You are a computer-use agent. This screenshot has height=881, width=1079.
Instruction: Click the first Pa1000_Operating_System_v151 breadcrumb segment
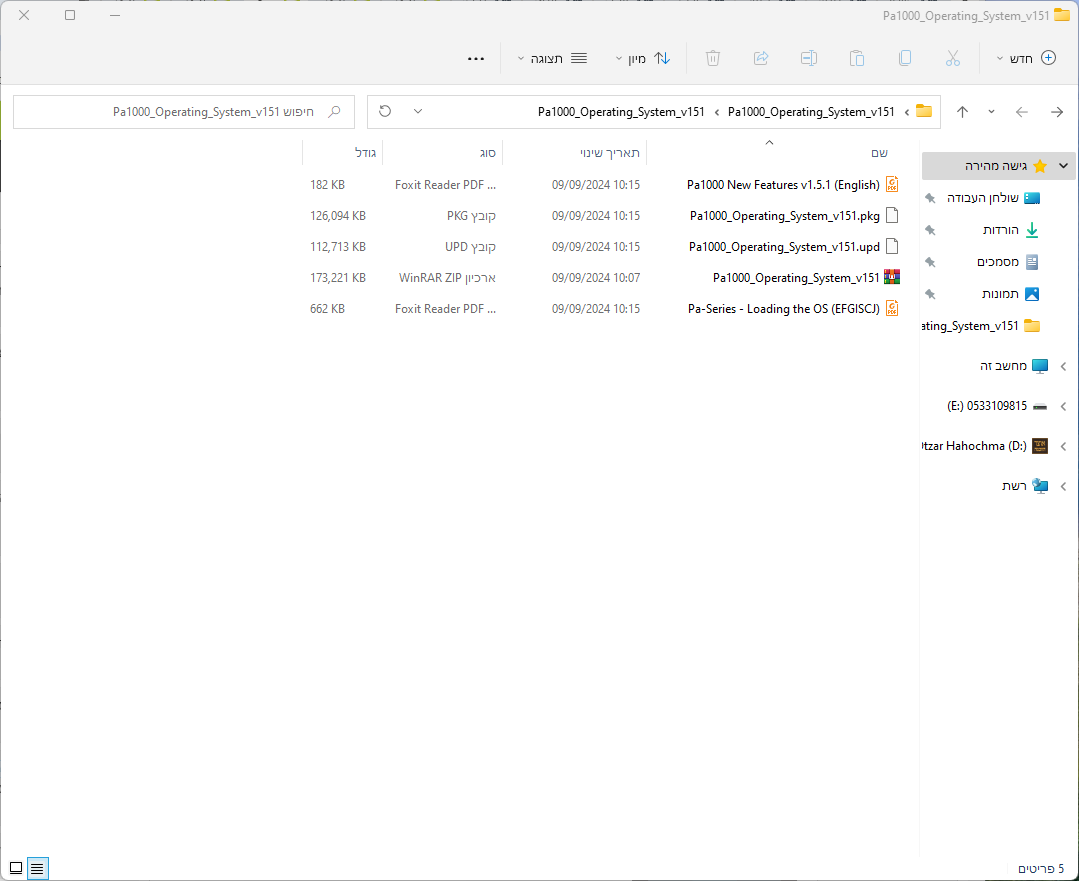pyautogui.click(x=811, y=112)
